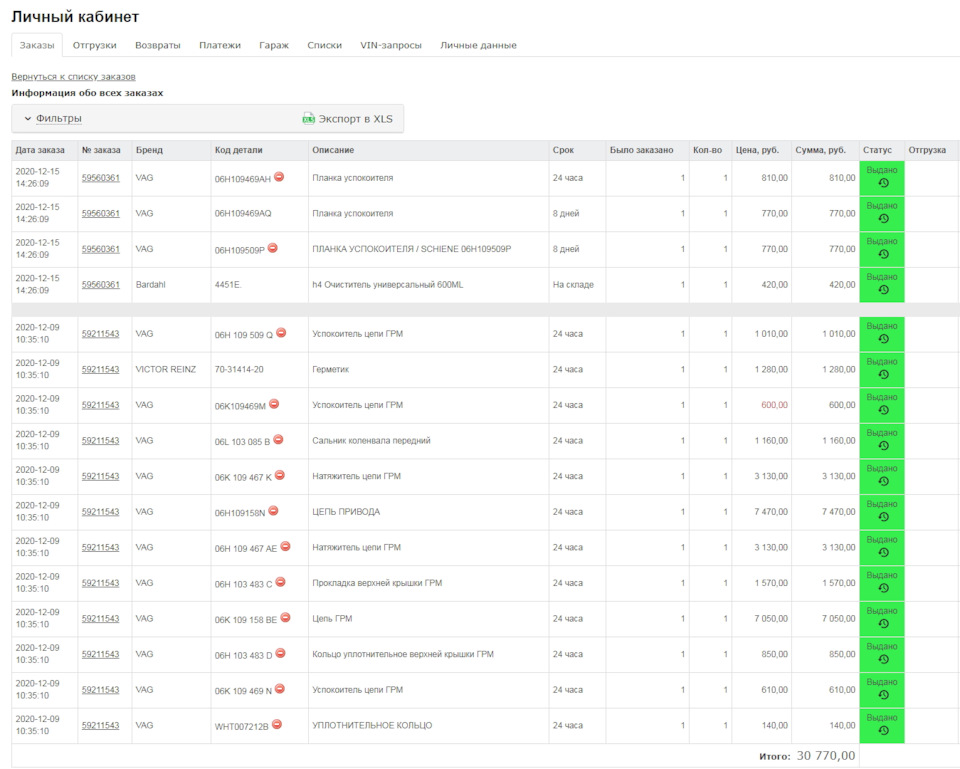Open the VIN-запросы tab

pos(390,45)
